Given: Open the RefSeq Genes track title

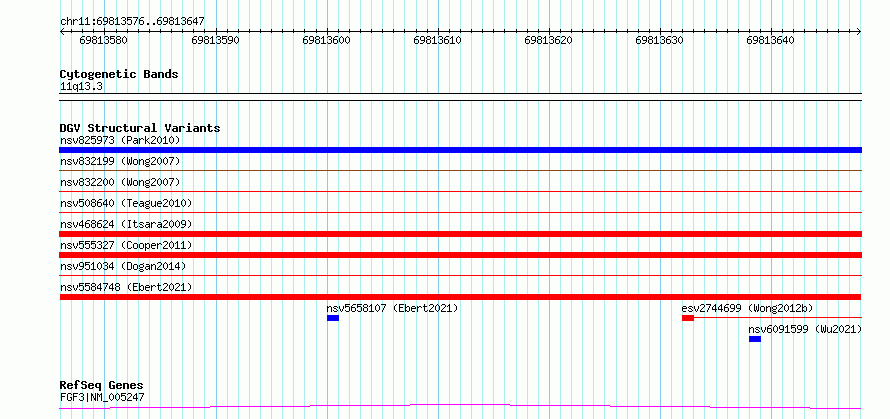Looking at the screenshot, I should pos(102,386).
